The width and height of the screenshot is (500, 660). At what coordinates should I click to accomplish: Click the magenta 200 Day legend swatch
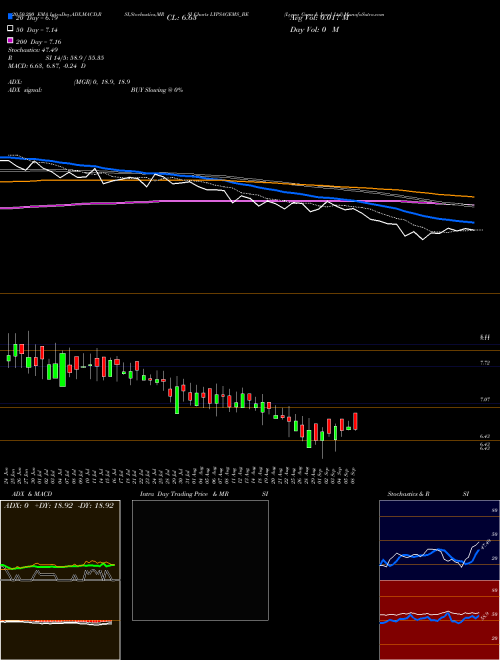10,40
